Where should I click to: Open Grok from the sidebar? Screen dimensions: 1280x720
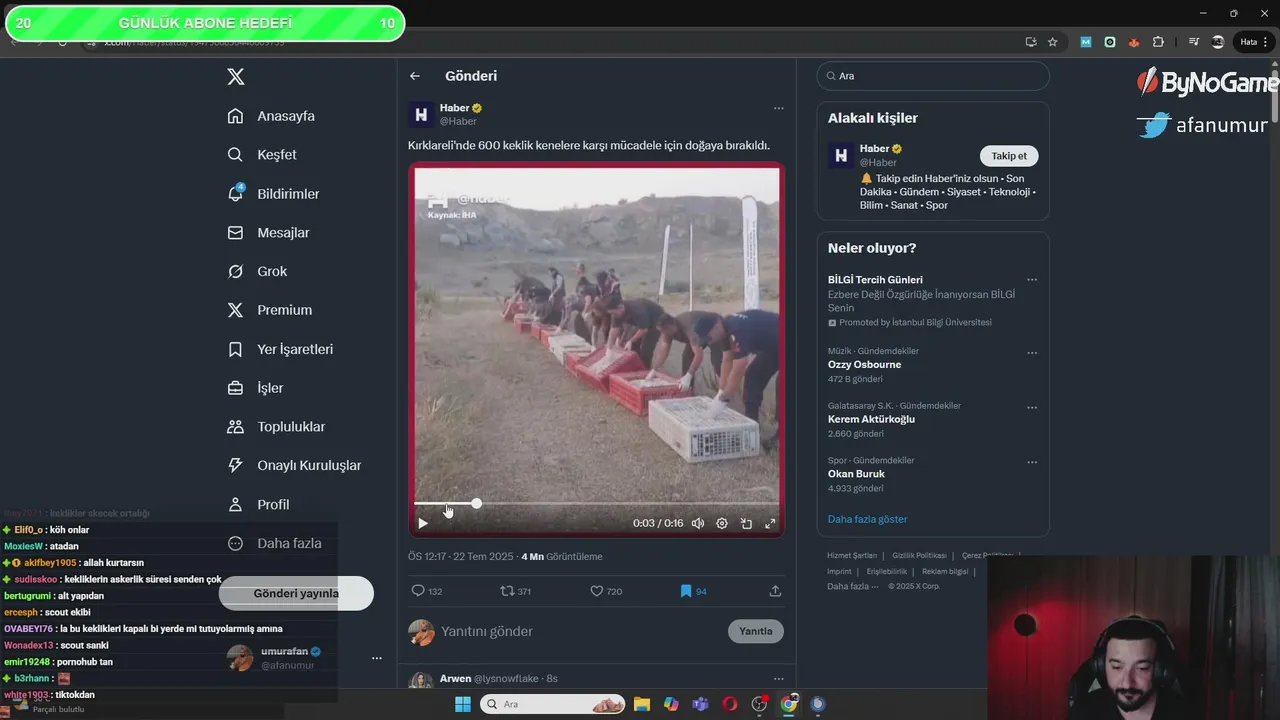click(257, 271)
